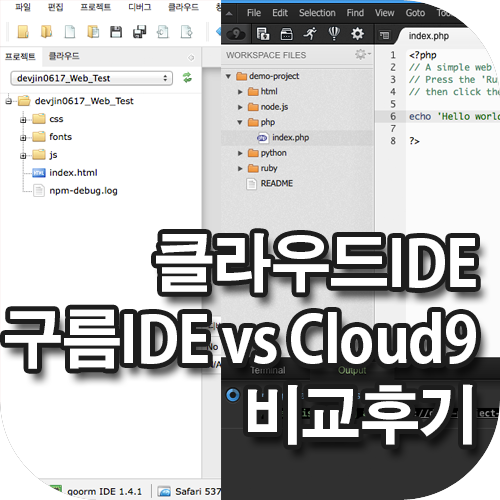Open Cloud9 preferences gear icon in toolbar
Viewport: 500px width, 500px height.
click(357, 34)
